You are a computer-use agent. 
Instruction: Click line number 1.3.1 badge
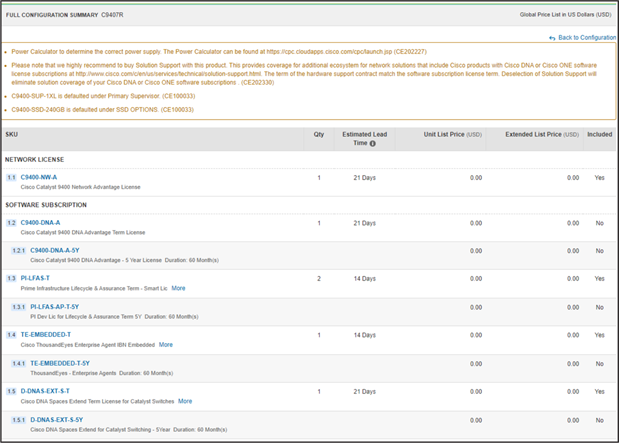(19, 307)
